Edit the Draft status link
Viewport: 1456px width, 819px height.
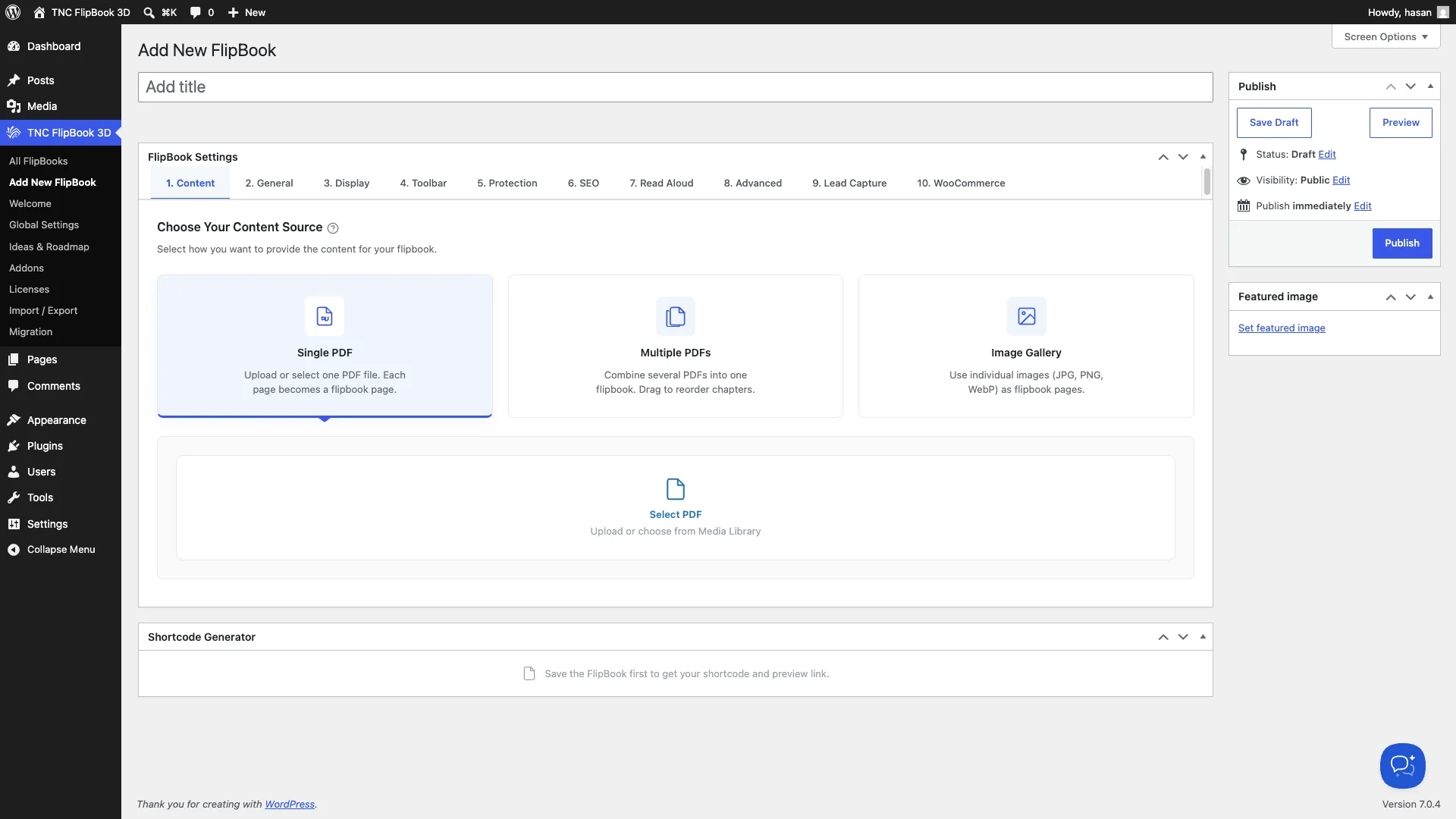(x=1327, y=155)
